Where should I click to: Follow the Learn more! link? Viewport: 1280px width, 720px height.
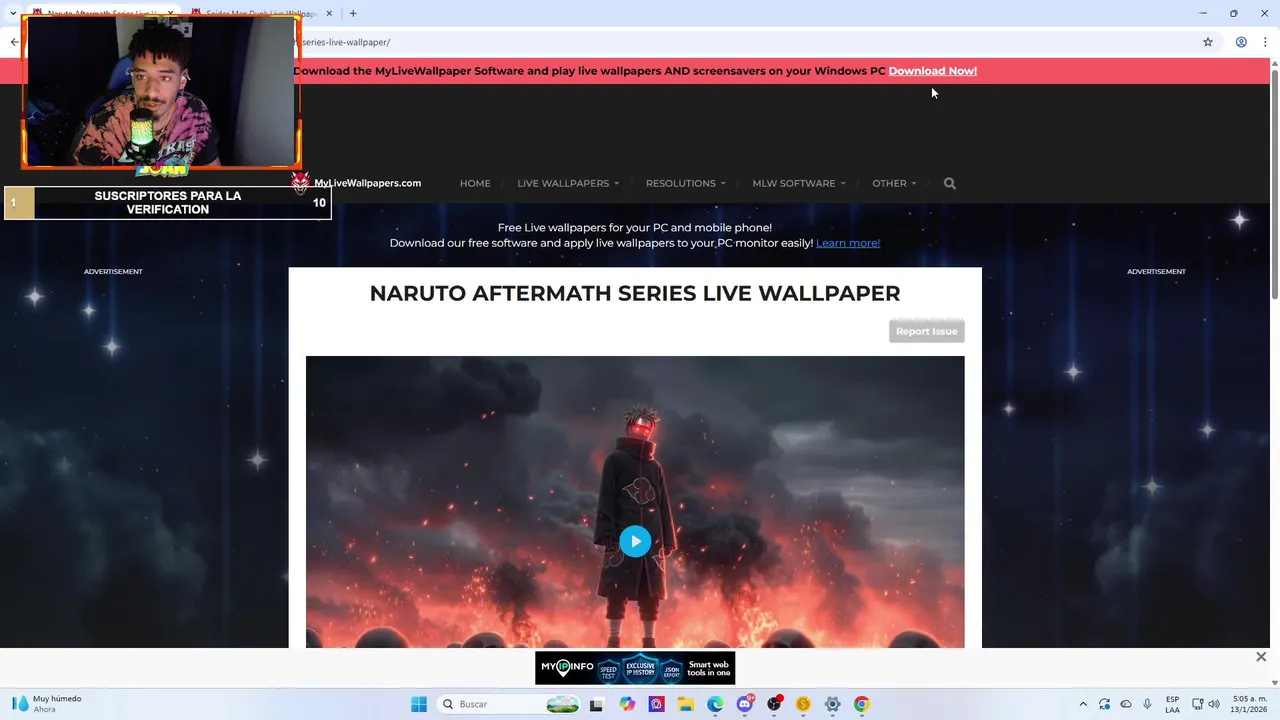point(848,243)
